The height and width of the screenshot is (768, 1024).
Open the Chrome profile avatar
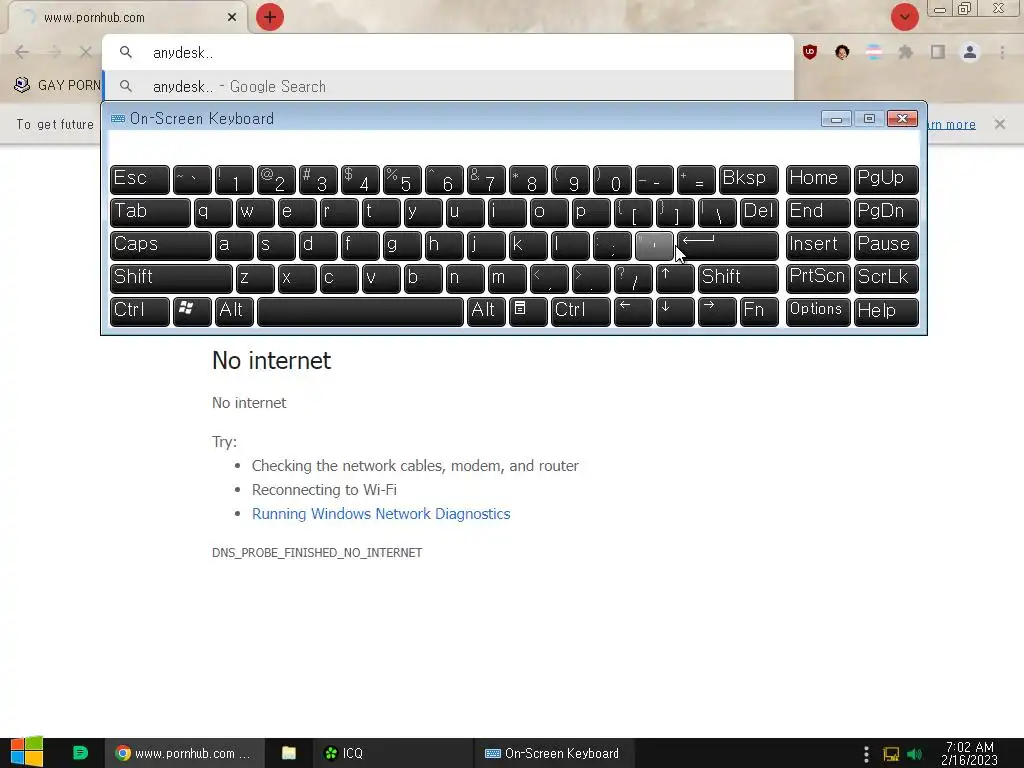pos(970,52)
